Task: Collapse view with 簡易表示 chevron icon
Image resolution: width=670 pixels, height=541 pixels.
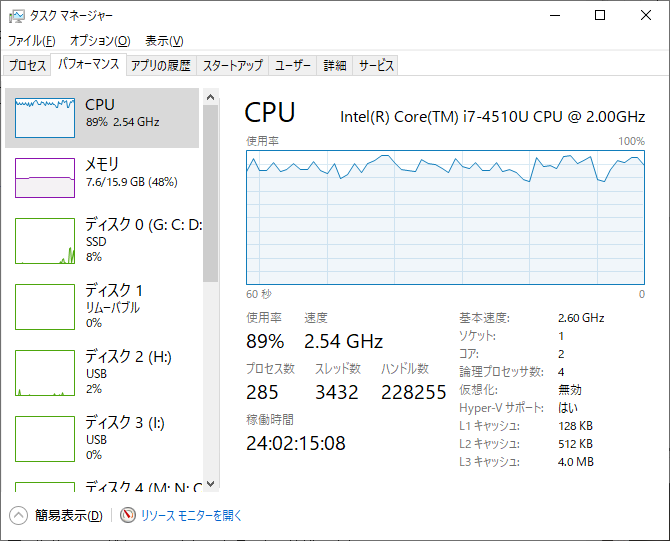Action: point(18,516)
